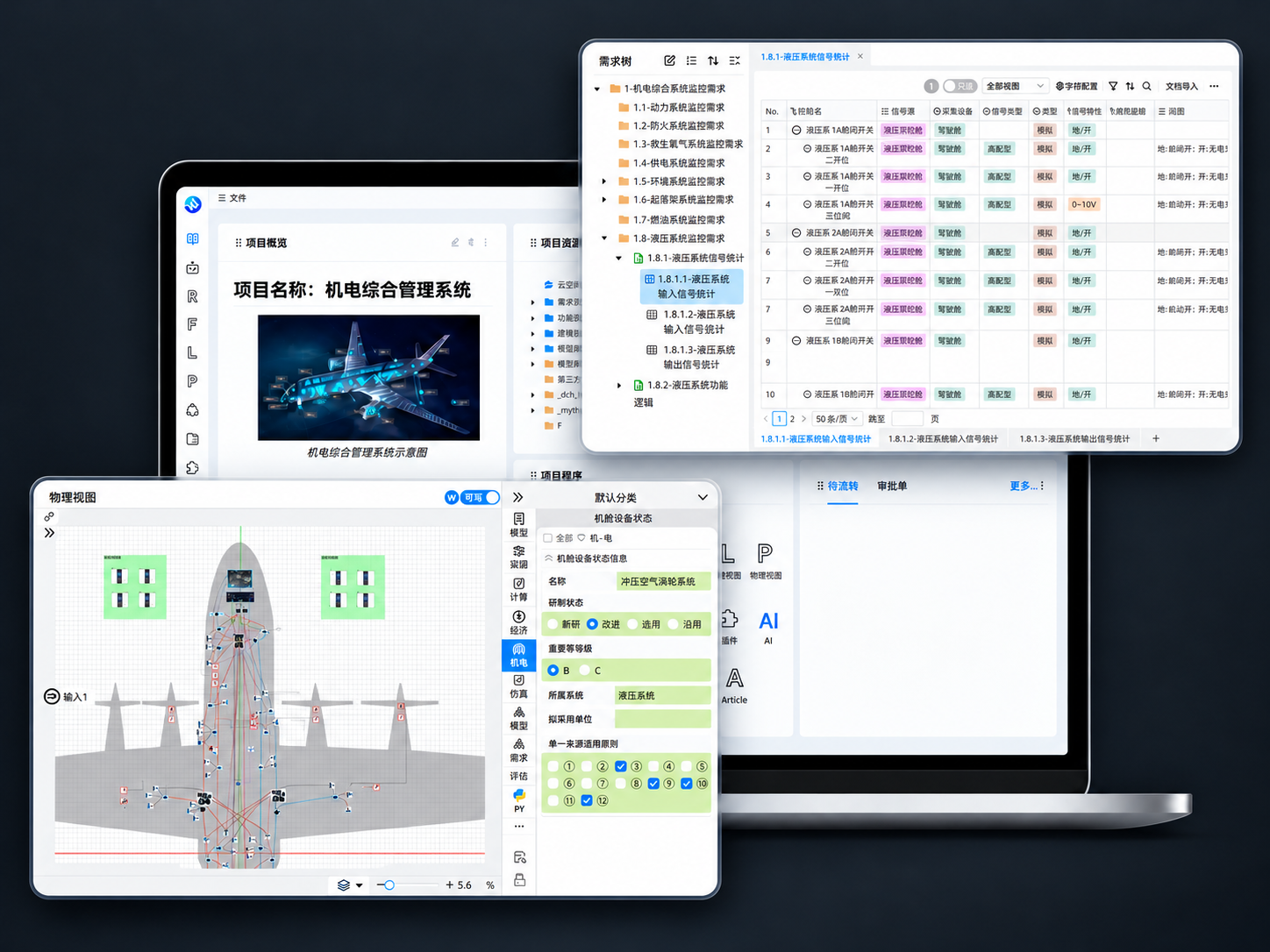Click the layers icon below the aircraft canvas
Screen dimensions: 1270x952
[344, 885]
